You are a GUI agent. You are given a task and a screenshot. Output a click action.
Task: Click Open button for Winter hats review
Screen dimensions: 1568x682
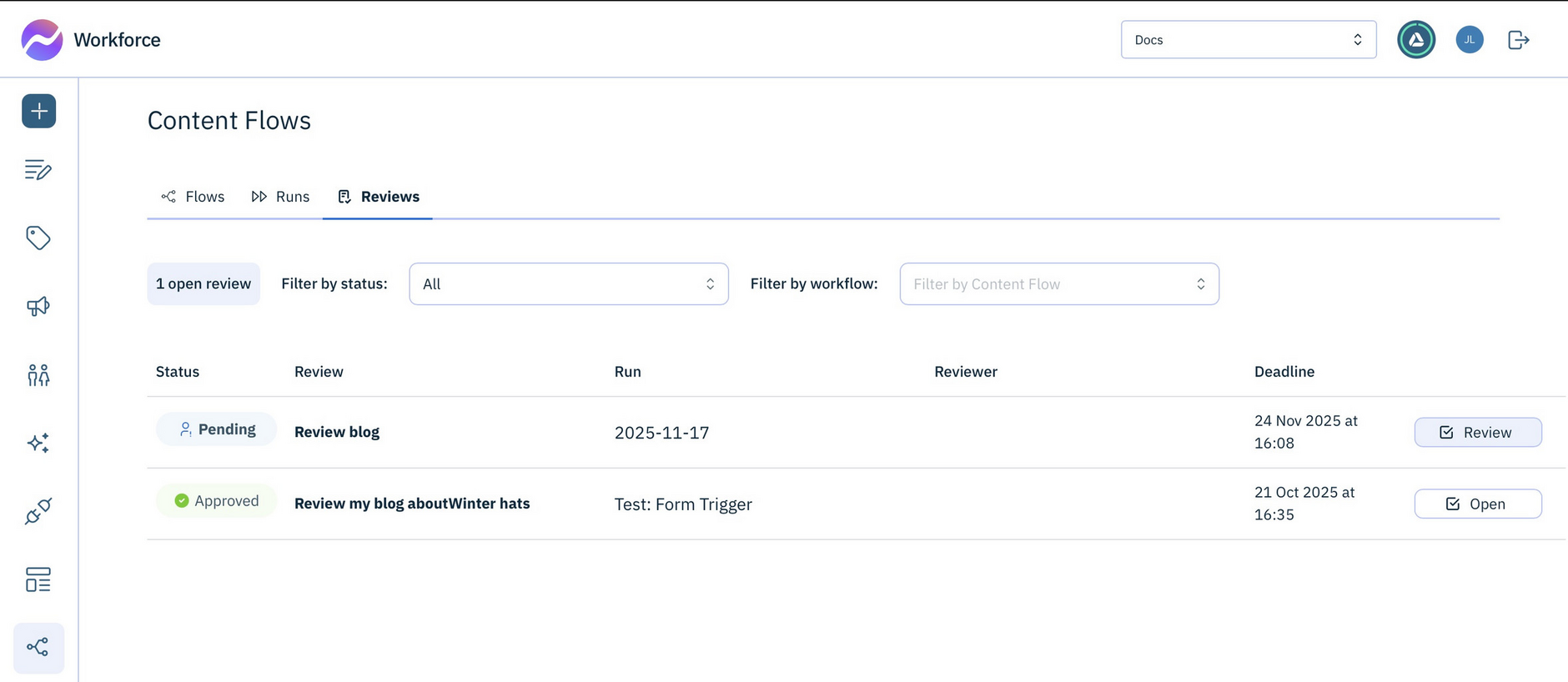pyautogui.click(x=1477, y=504)
